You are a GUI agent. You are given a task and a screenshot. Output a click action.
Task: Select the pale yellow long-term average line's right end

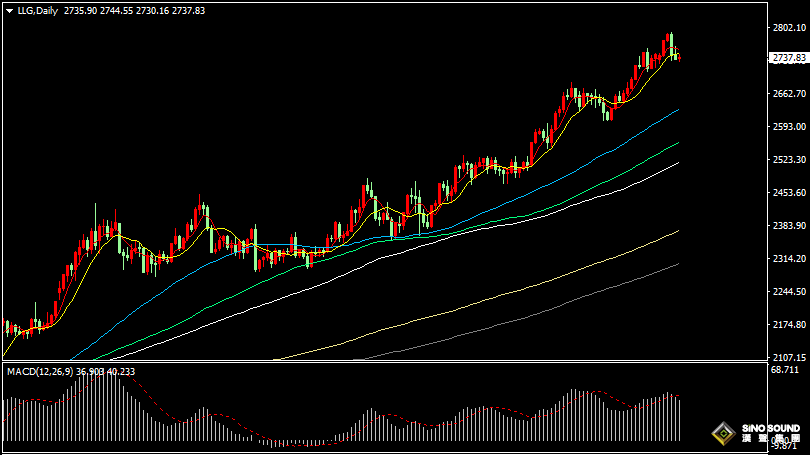[x=677, y=231]
